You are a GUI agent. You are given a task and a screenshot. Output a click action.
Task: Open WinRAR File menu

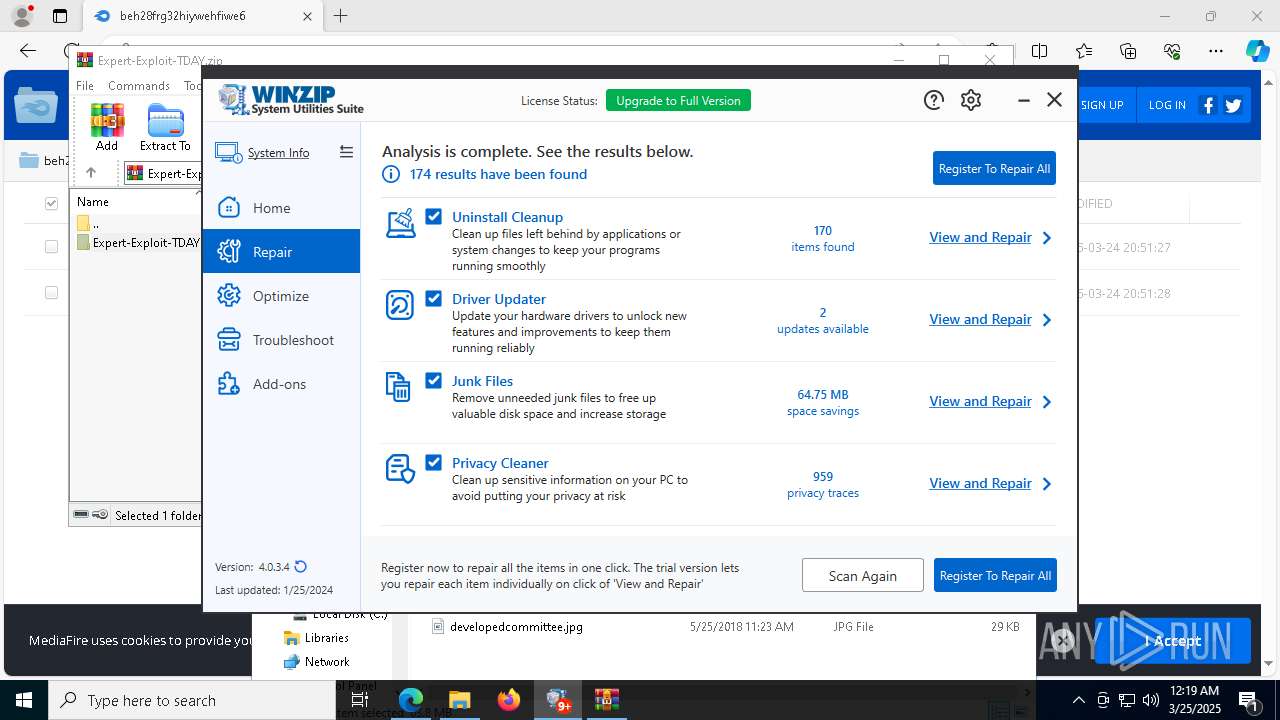[85, 86]
